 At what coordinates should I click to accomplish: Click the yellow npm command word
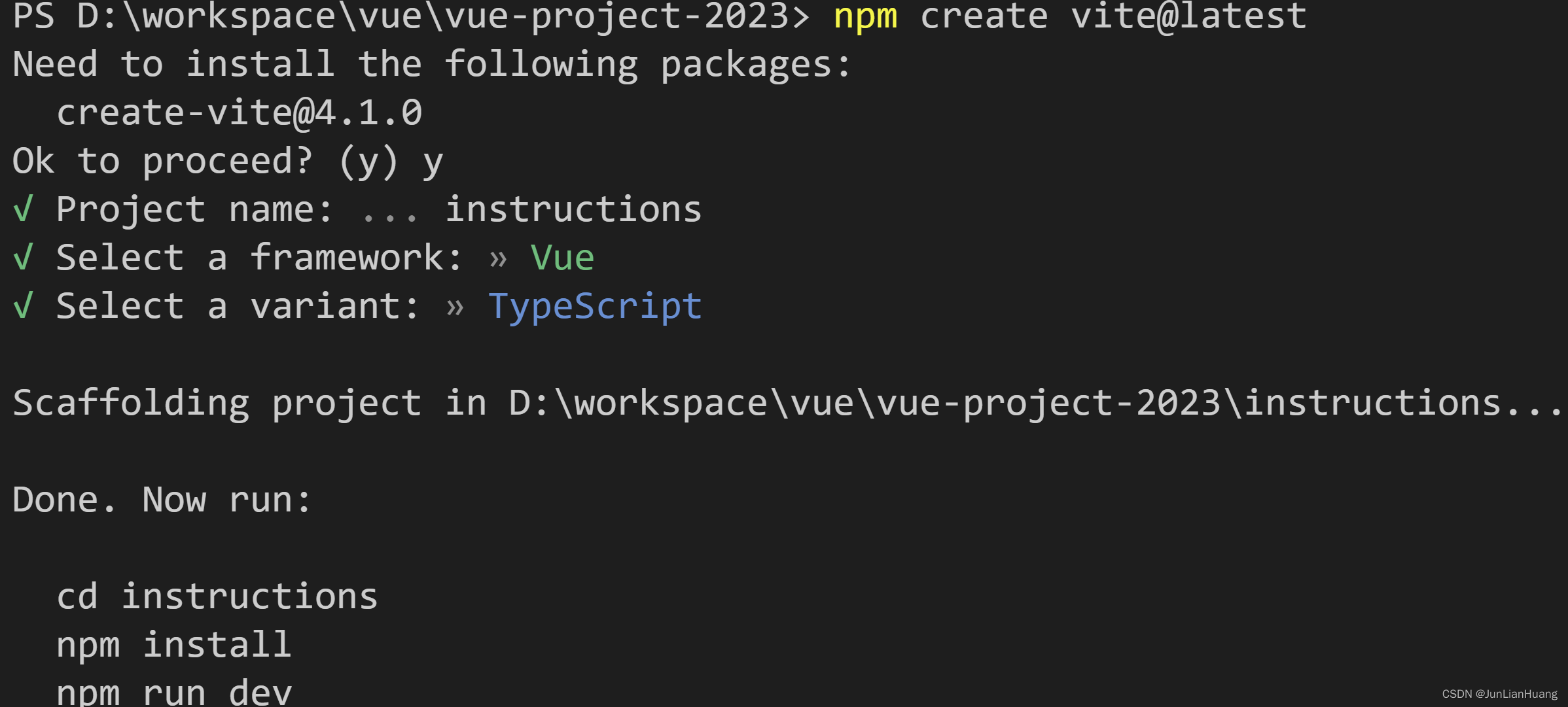click(865, 16)
